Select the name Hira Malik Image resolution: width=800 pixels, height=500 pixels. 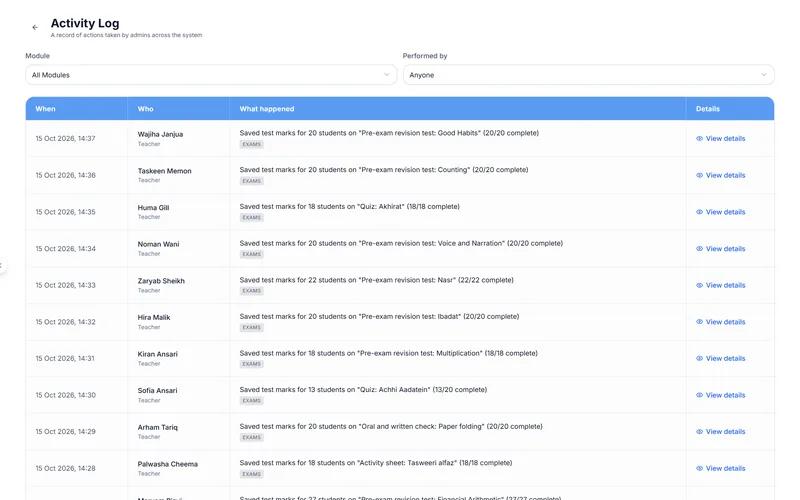click(x=154, y=317)
